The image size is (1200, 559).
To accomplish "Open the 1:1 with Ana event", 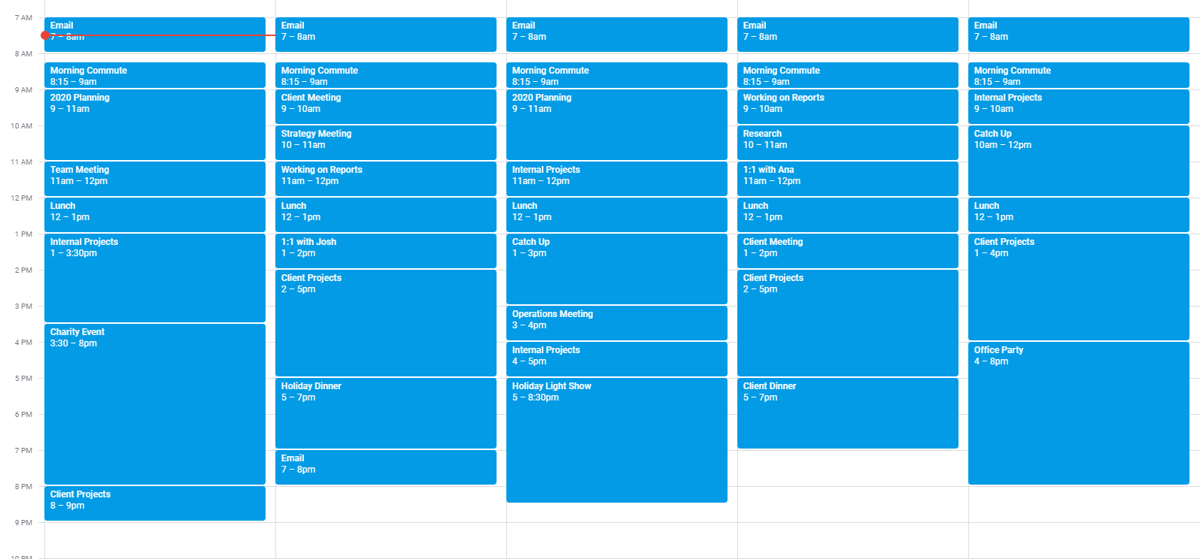I will [x=847, y=178].
